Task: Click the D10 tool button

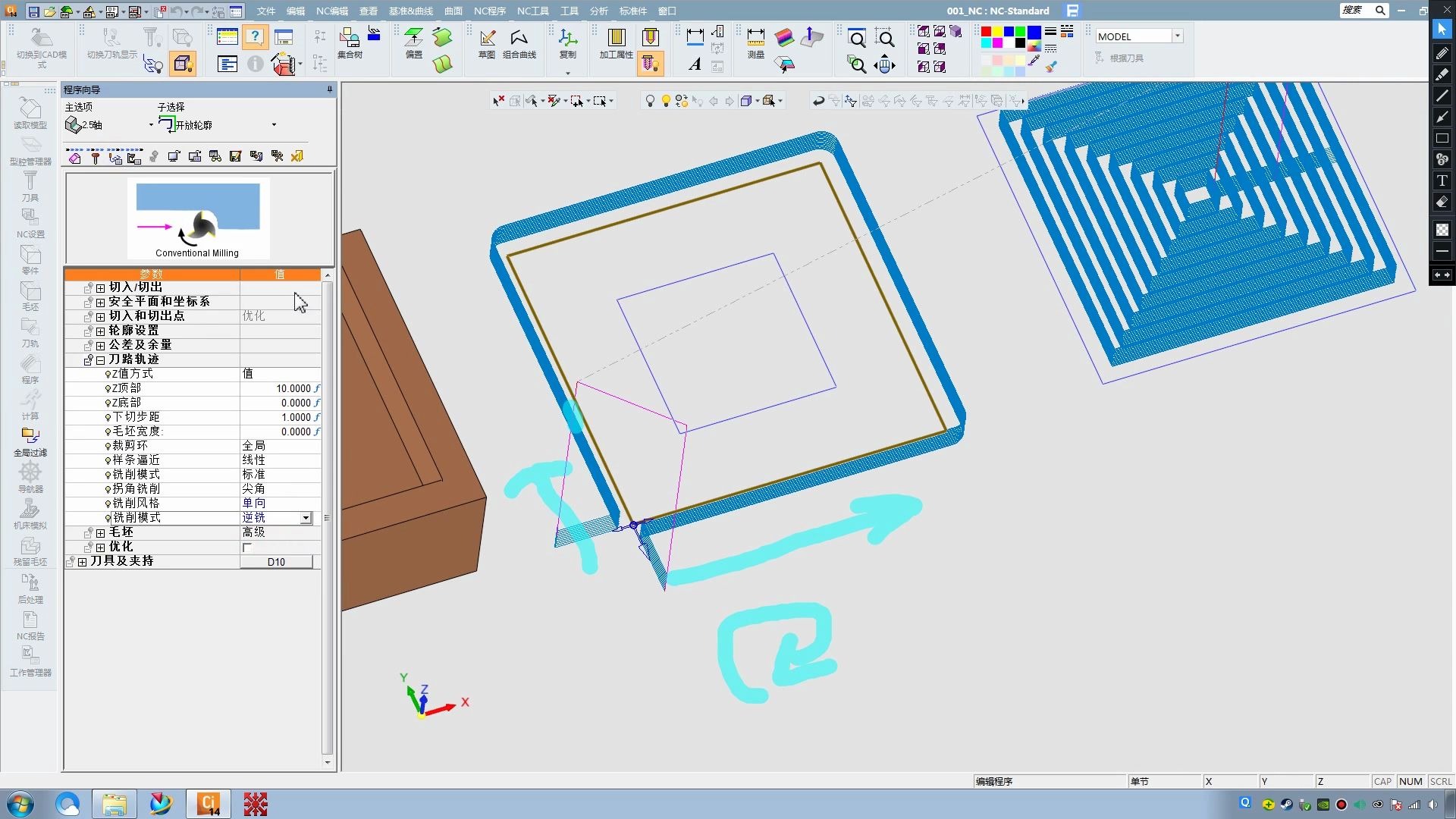Action: click(276, 562)
